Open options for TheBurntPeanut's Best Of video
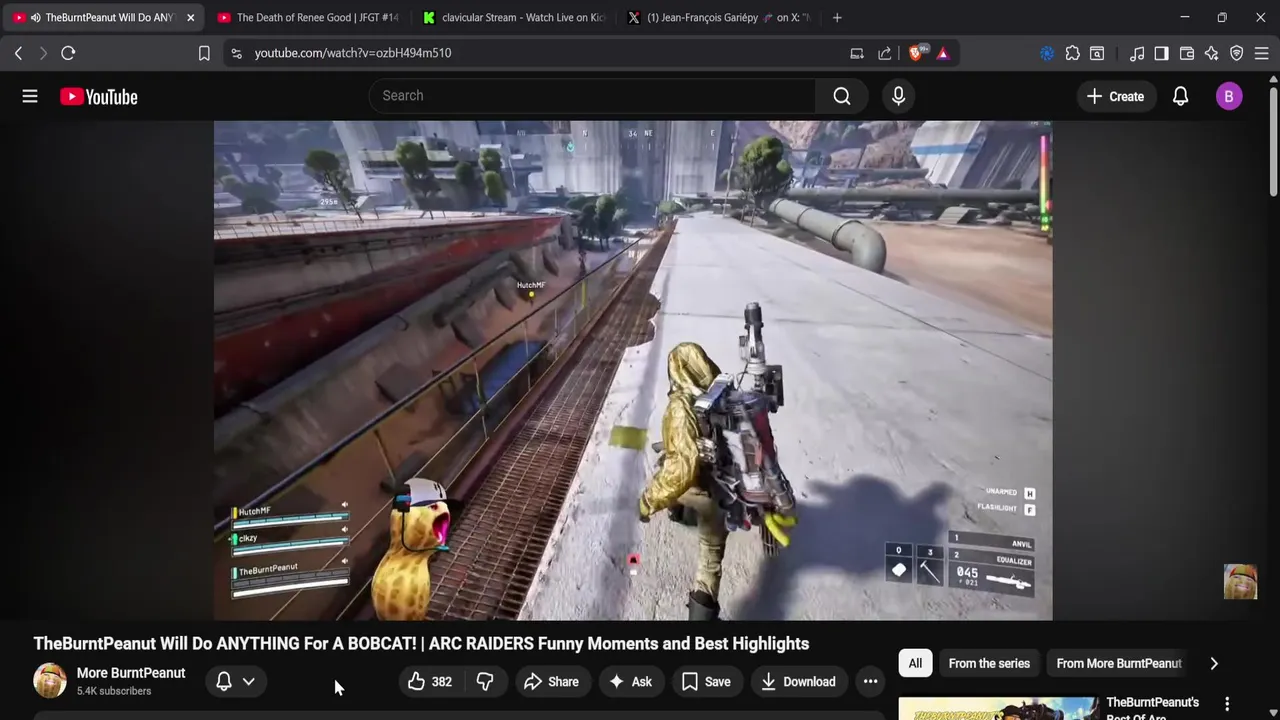1280x720 pixels. pos(1227,705)
